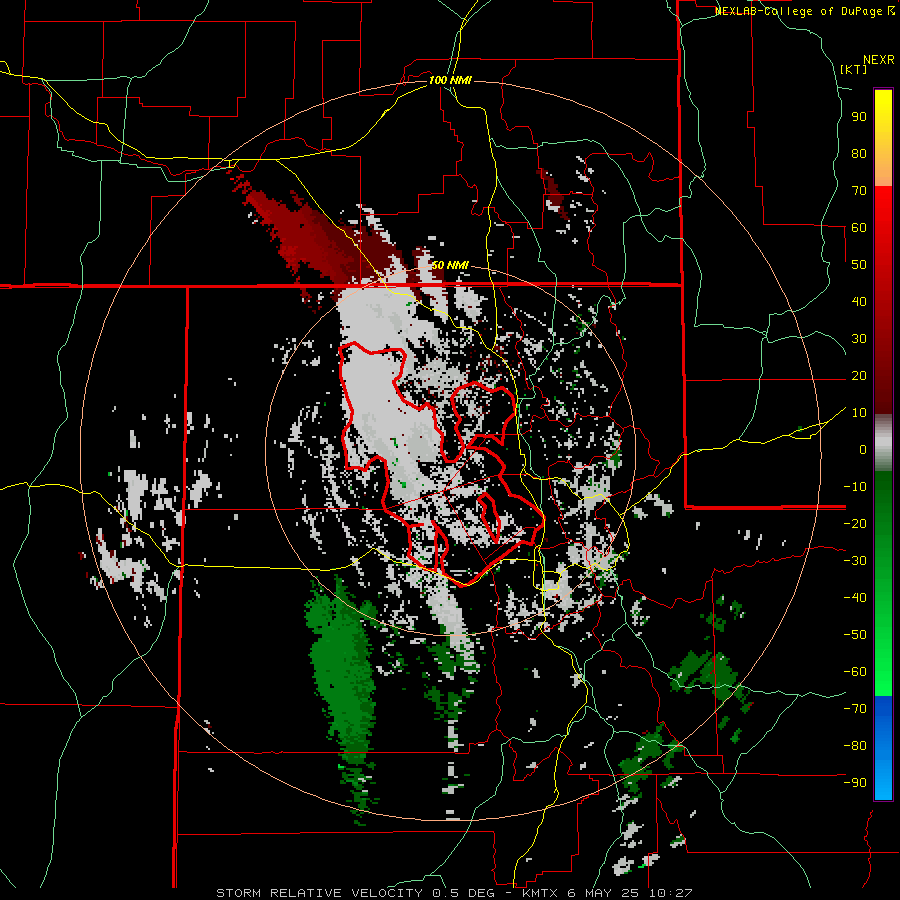Select the 80 value on velocity scale
The image size is (900, 900).
[x=859, y=153]
